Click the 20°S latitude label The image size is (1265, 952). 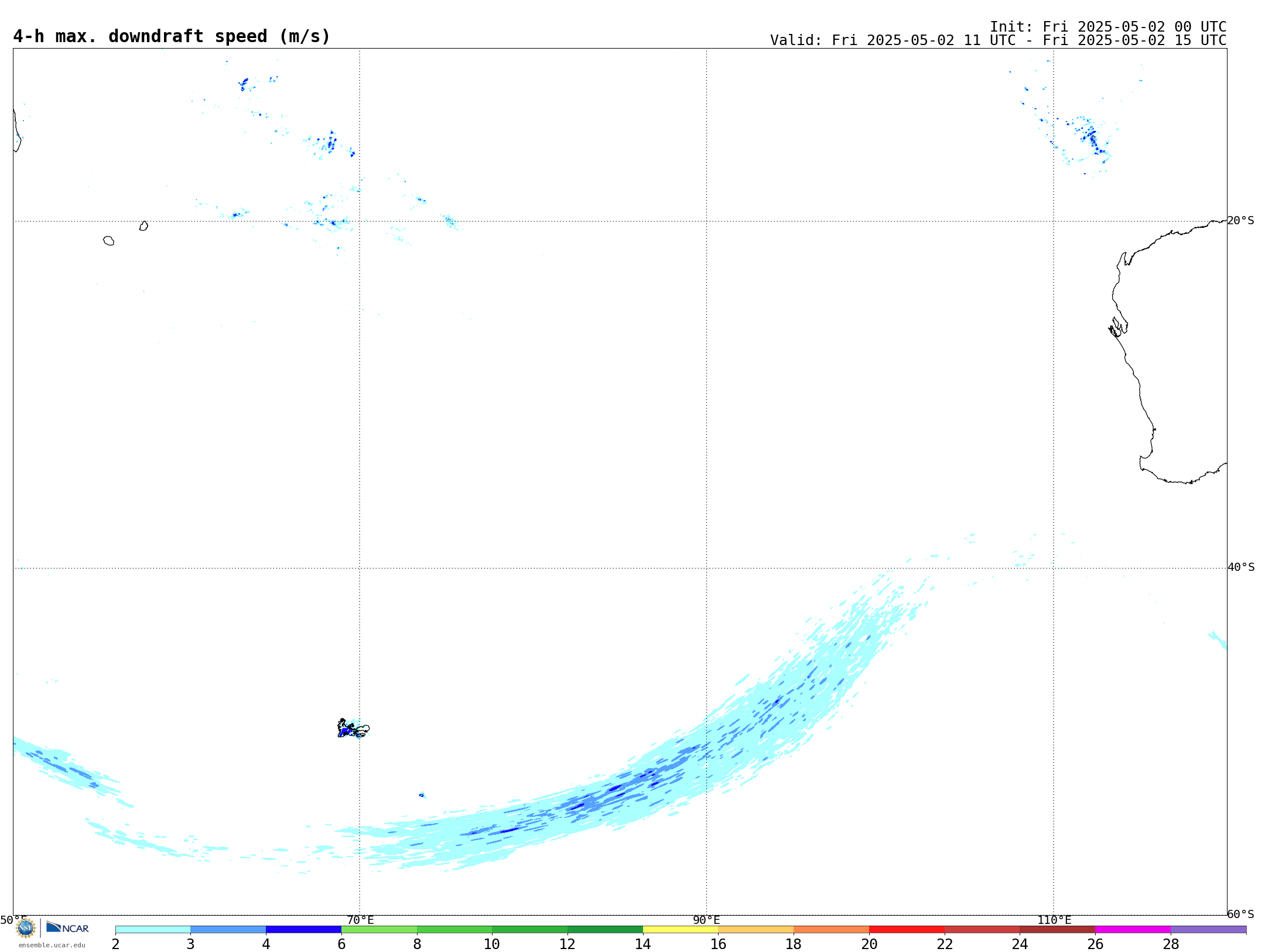coord(1240,221)
